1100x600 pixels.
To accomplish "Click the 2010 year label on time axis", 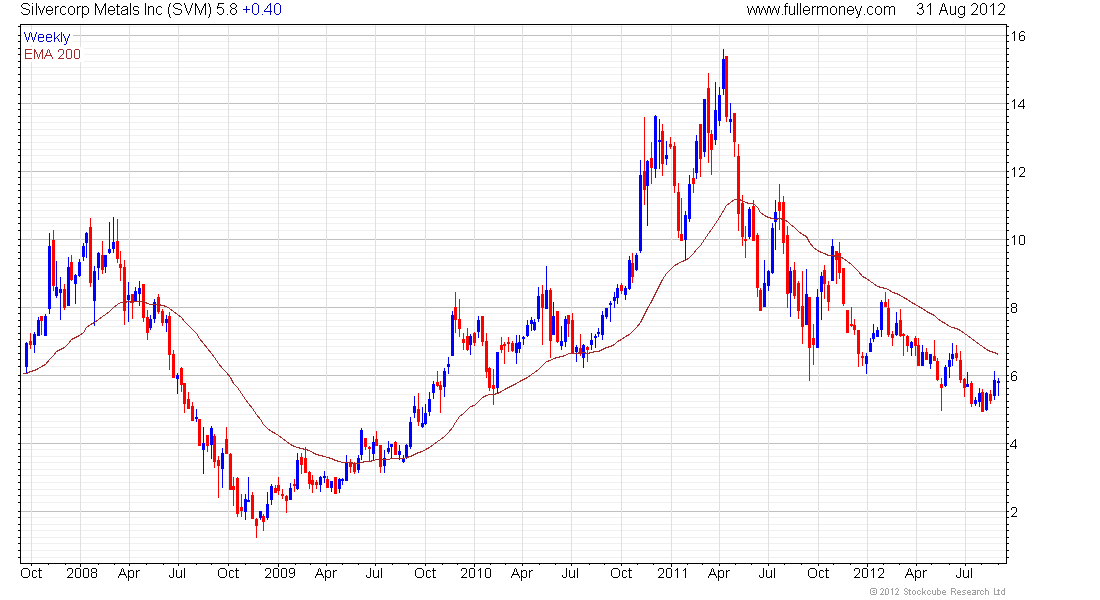I will click(x=476, y=573).
